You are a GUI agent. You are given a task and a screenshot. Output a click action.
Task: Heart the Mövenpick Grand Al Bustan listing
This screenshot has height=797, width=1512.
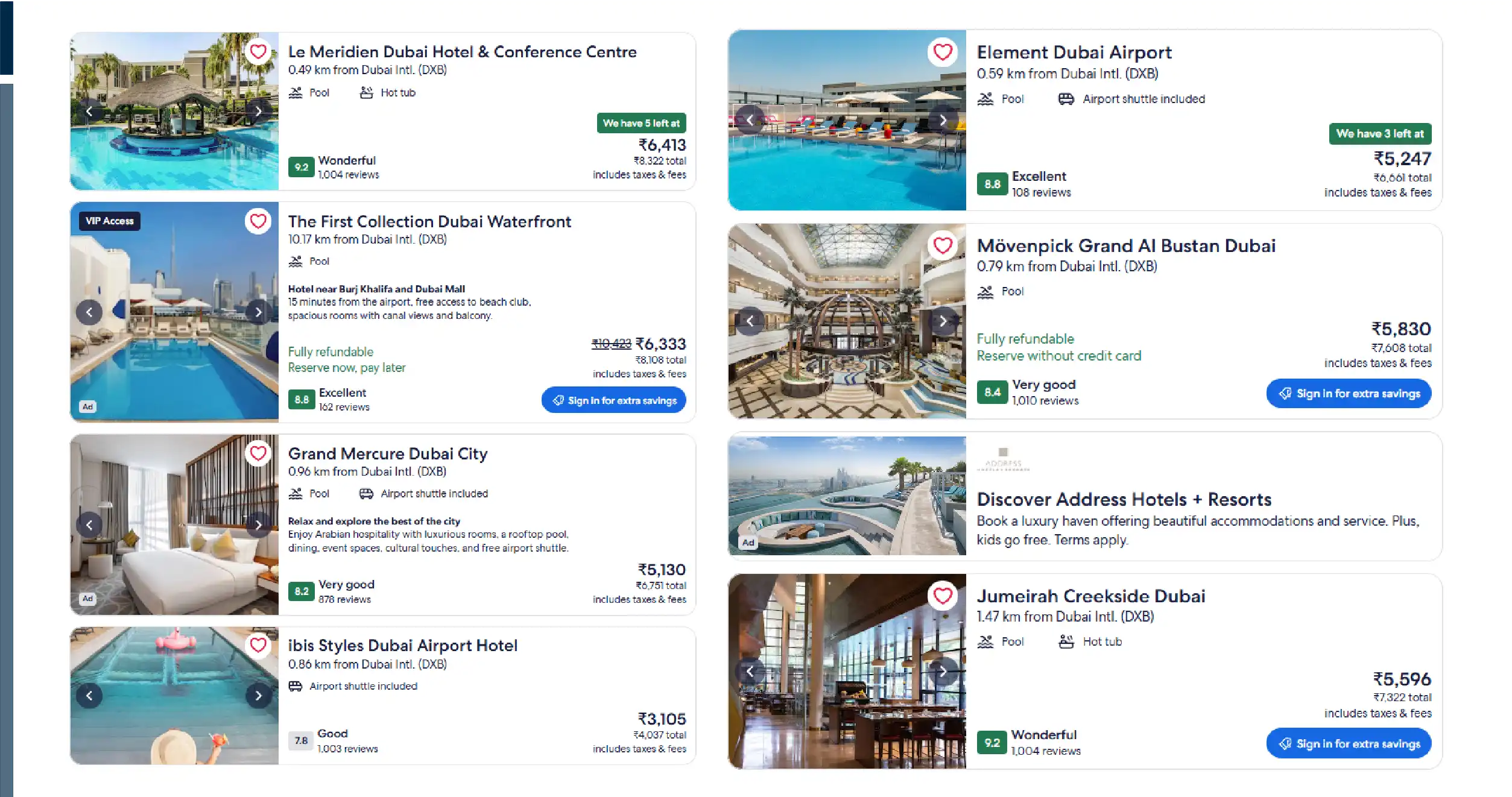[943, 245]
